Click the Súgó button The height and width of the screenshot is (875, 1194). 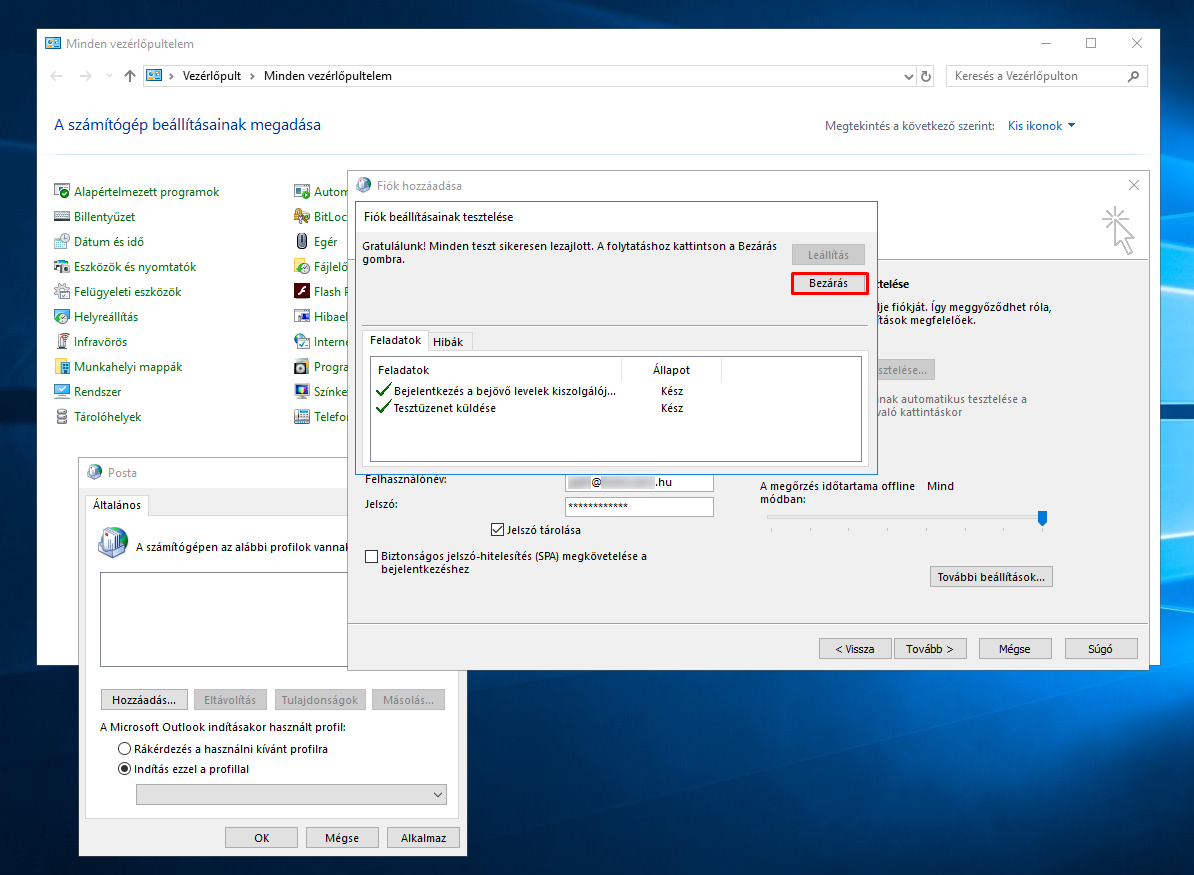point(1100,649)
